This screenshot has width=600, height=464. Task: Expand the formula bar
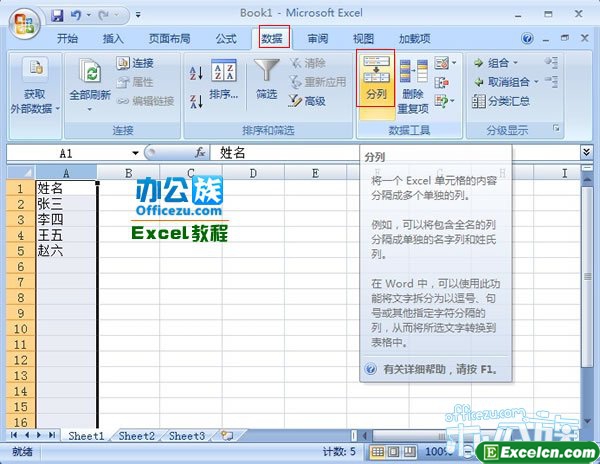coord(586,153)
